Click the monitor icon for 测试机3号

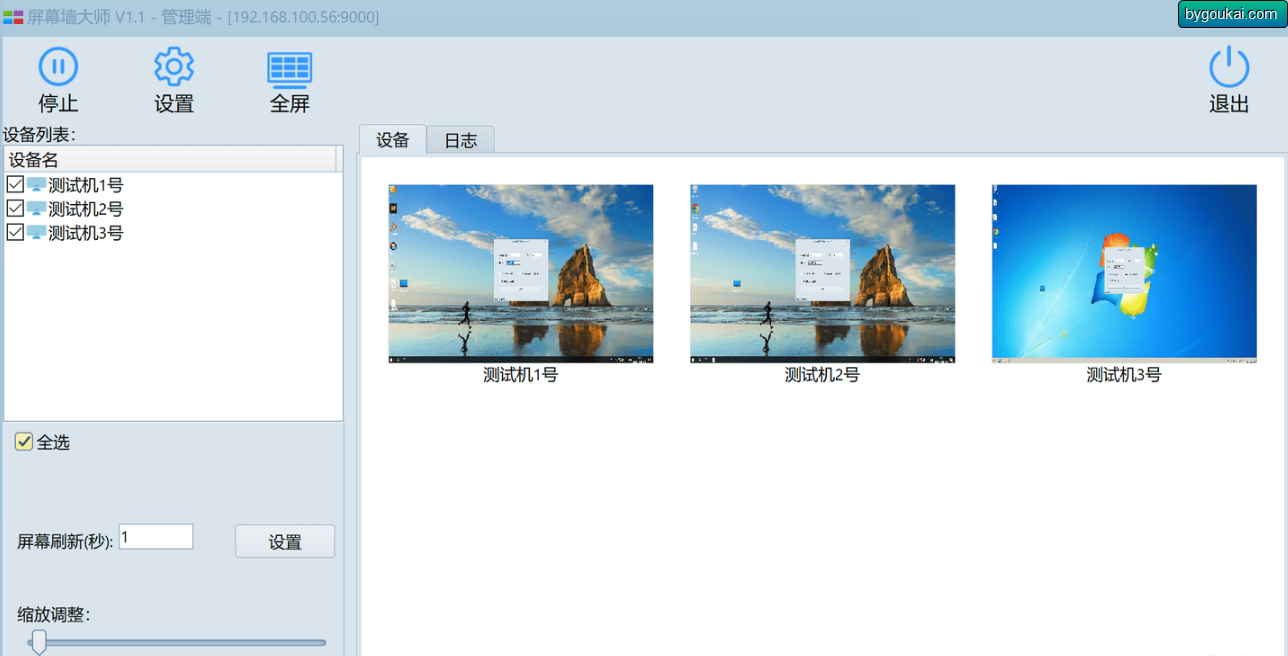[x=36, y=232]
